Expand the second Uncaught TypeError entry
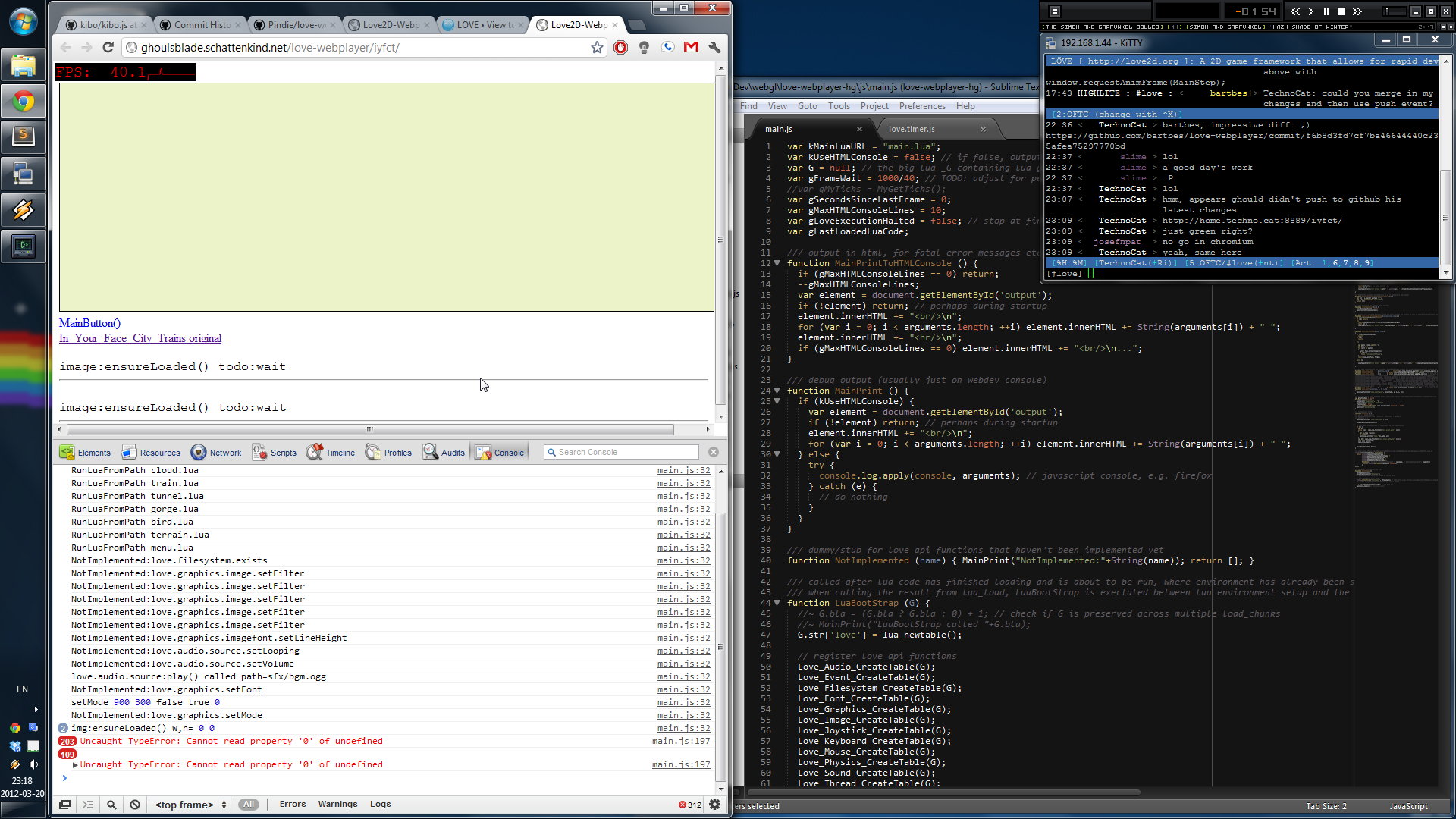The width and height of the screenshot is (1456, 819). point(75,765)
